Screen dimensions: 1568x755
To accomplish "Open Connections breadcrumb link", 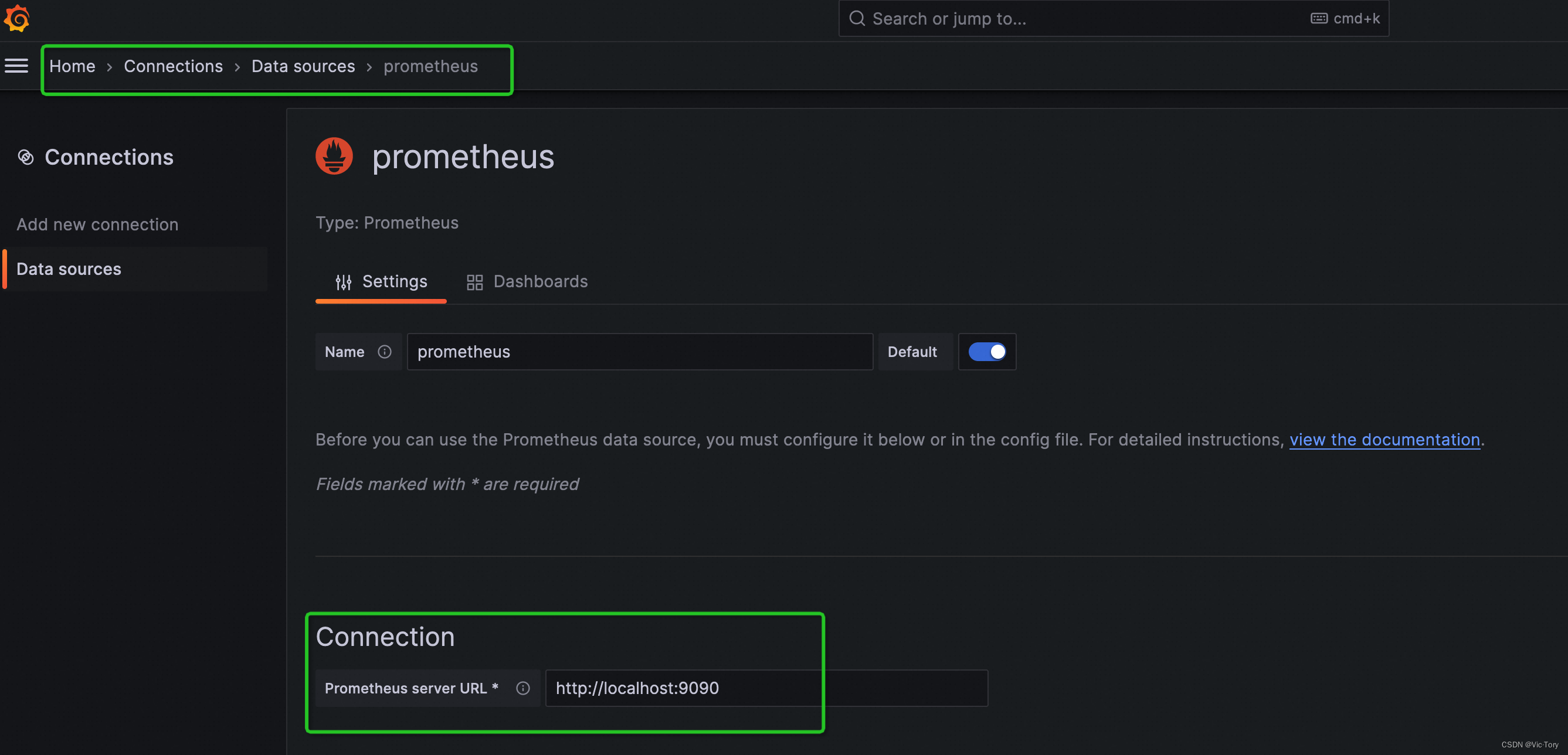I will coord(174,66).
